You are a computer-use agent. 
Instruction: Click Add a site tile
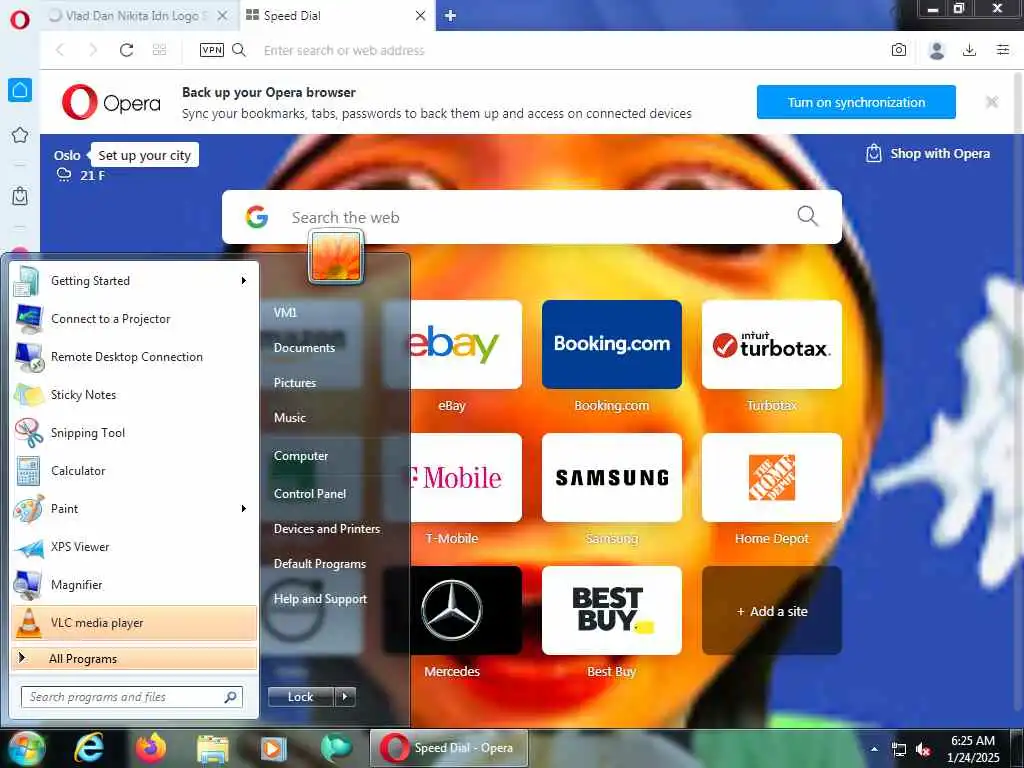click(x=772, y=611)
